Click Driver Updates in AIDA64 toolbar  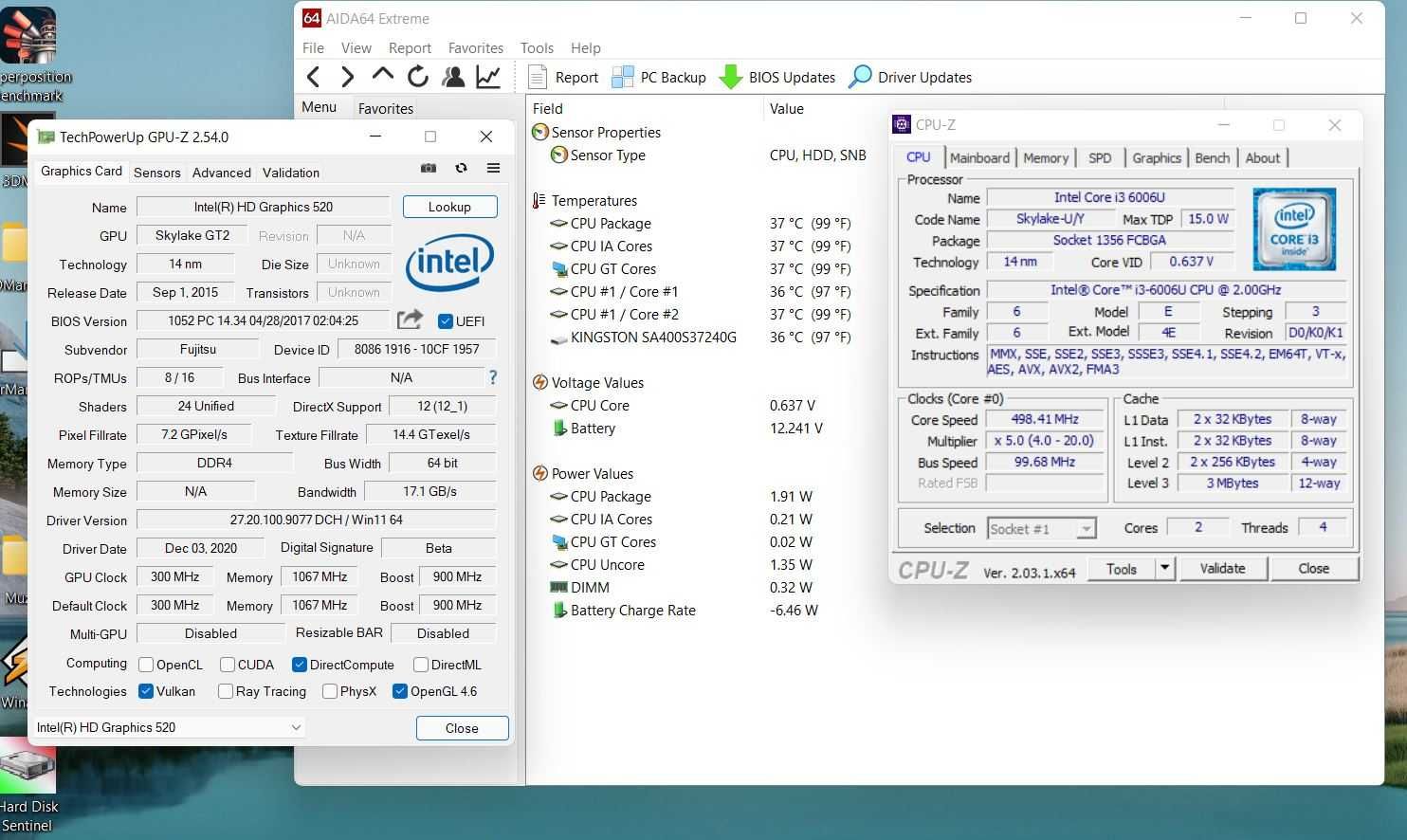[x=910, y=77]
